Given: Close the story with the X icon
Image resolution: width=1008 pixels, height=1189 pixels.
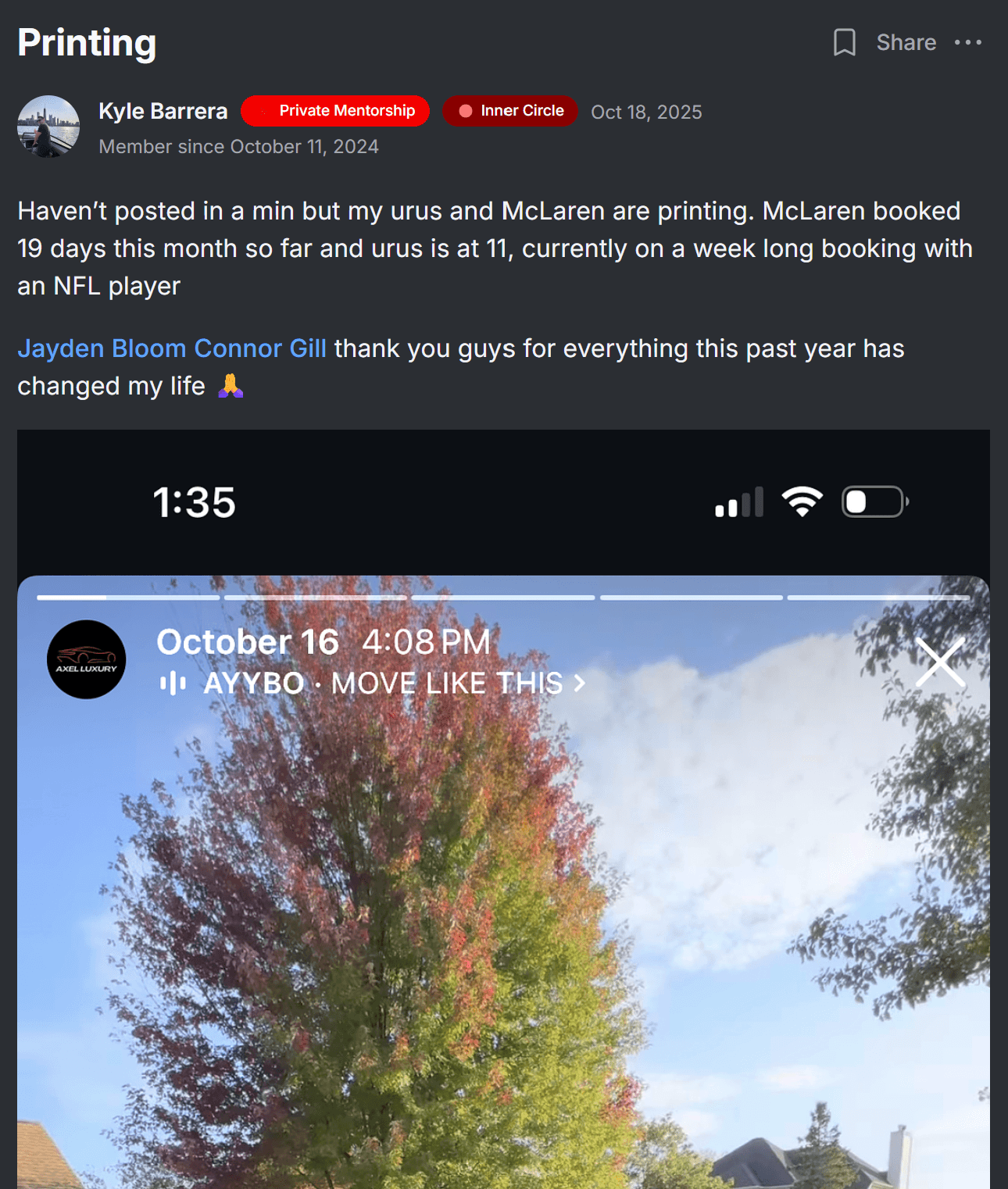Looking at the screenshot, I should click(x=940, y=662).
